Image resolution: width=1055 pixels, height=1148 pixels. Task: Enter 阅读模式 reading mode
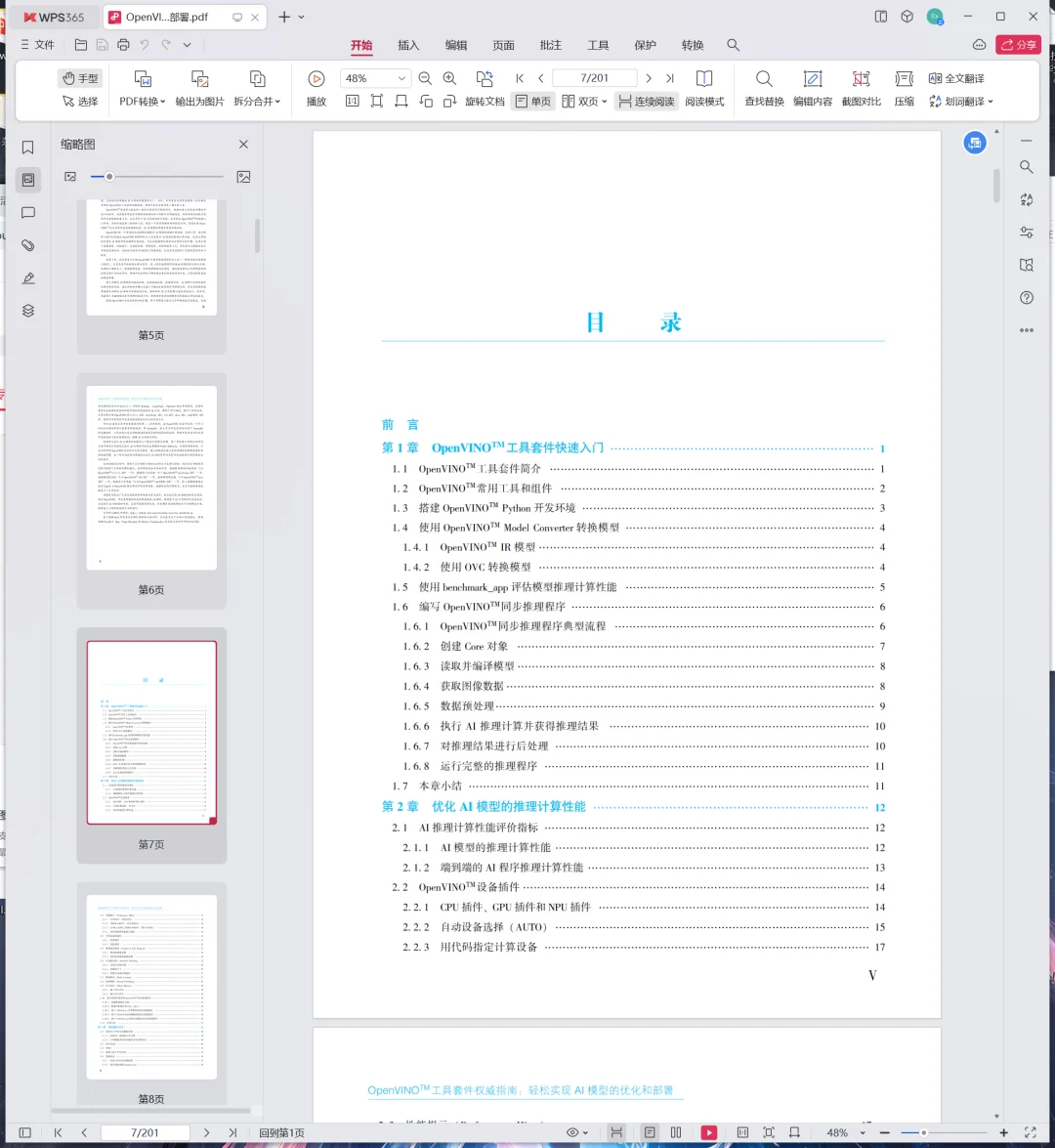coord(704,90)
